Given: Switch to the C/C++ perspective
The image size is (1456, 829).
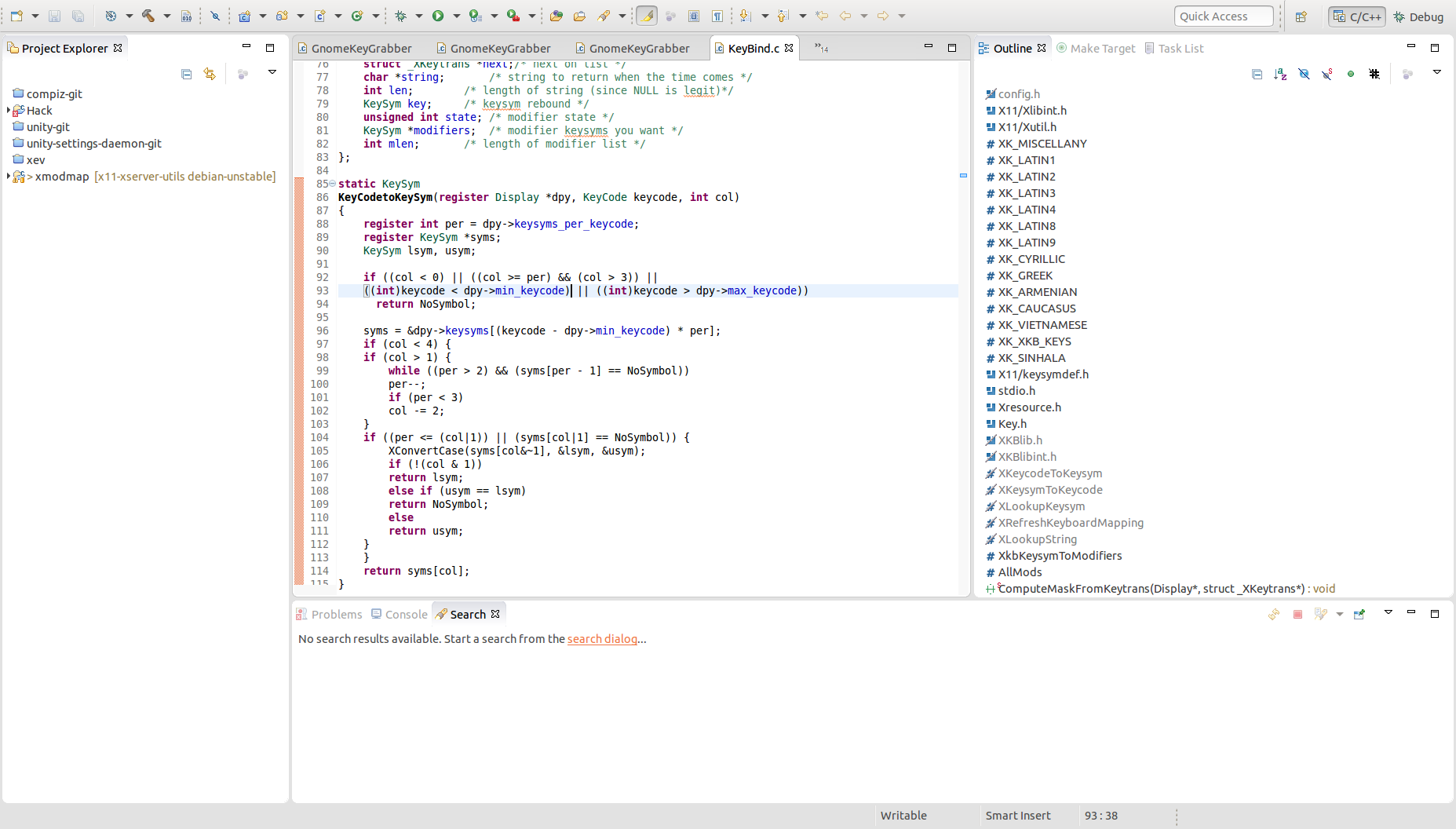Looking at the screenshot, I should [1357, 16].
